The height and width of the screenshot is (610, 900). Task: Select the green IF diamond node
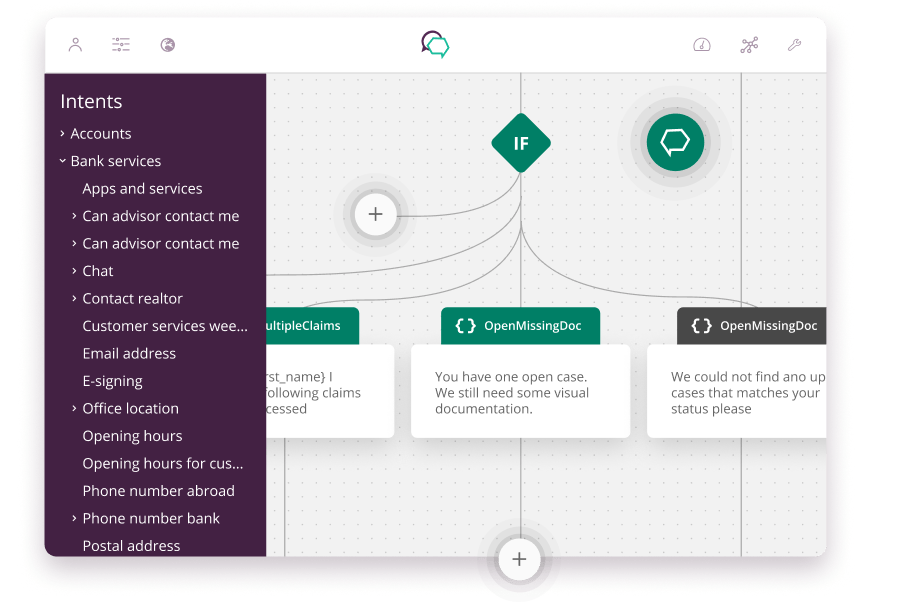point(520,143)
